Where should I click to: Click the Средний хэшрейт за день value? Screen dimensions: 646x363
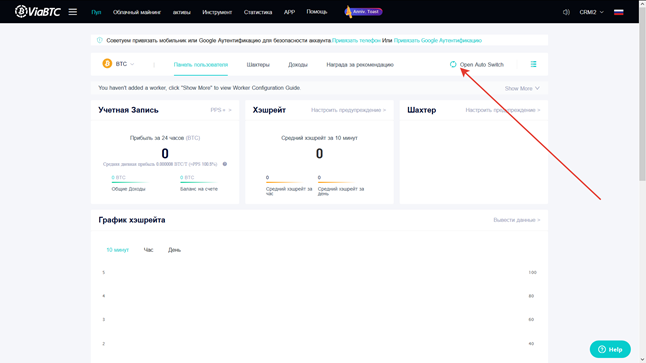tap(319, 178)
